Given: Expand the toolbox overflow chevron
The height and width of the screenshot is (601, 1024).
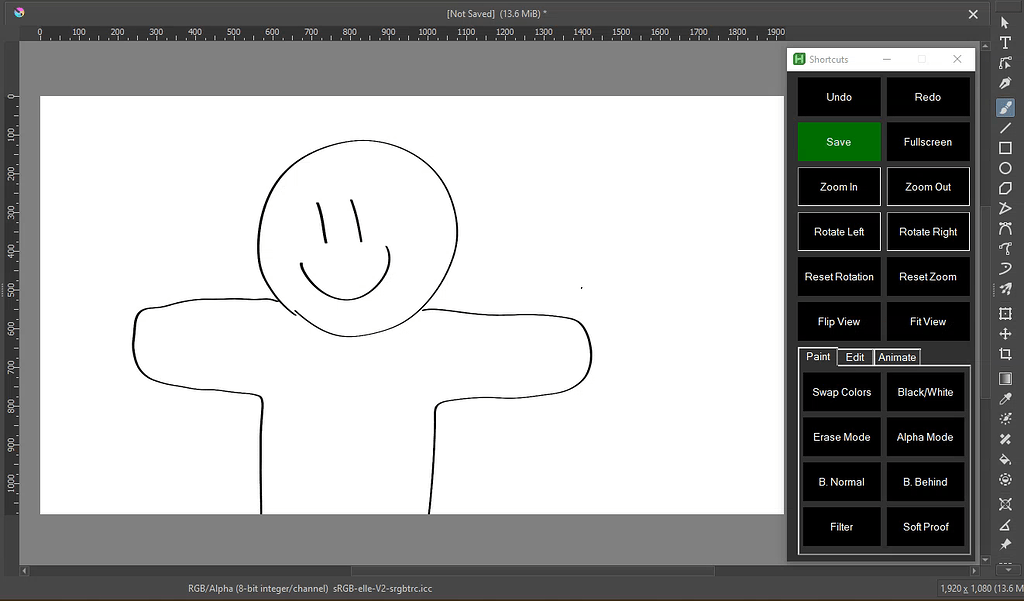Looking at the screenshot, I should point(1008,569).
